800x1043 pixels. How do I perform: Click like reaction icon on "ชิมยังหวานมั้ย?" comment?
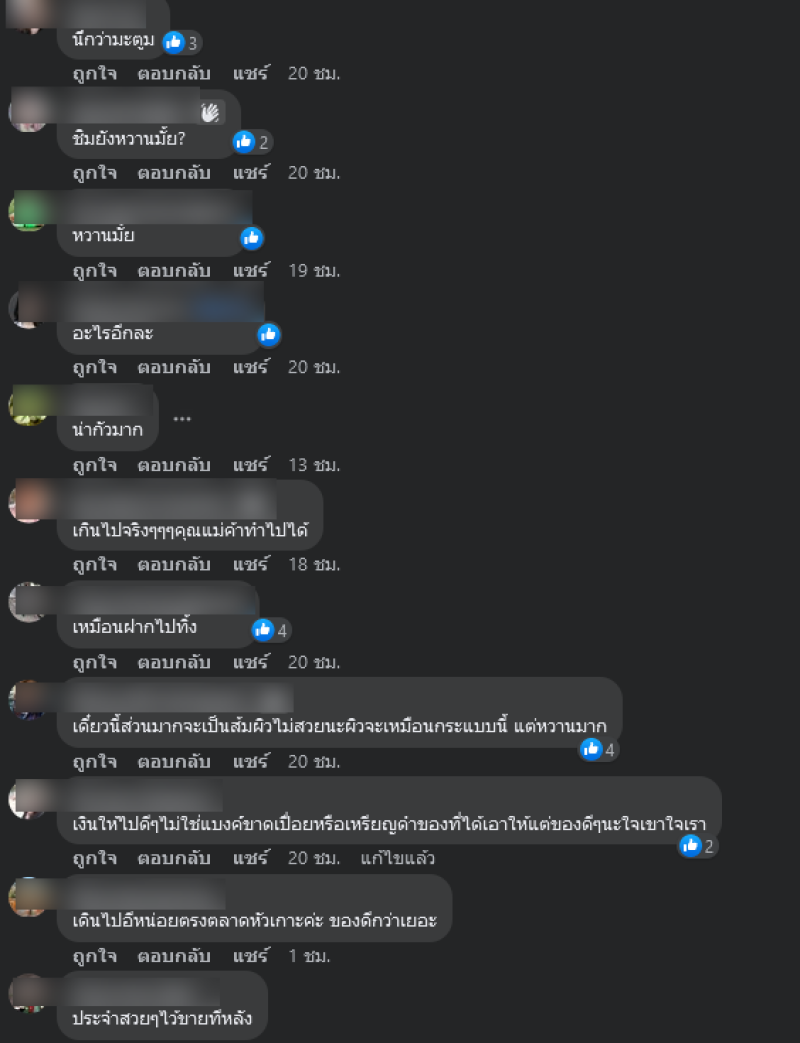click(244, 141)
